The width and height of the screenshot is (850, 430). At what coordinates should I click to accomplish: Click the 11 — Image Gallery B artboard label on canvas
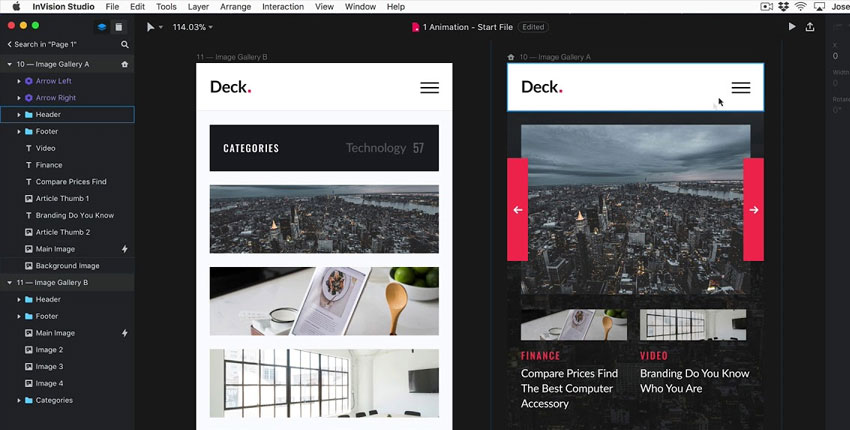tap(232, 57)
